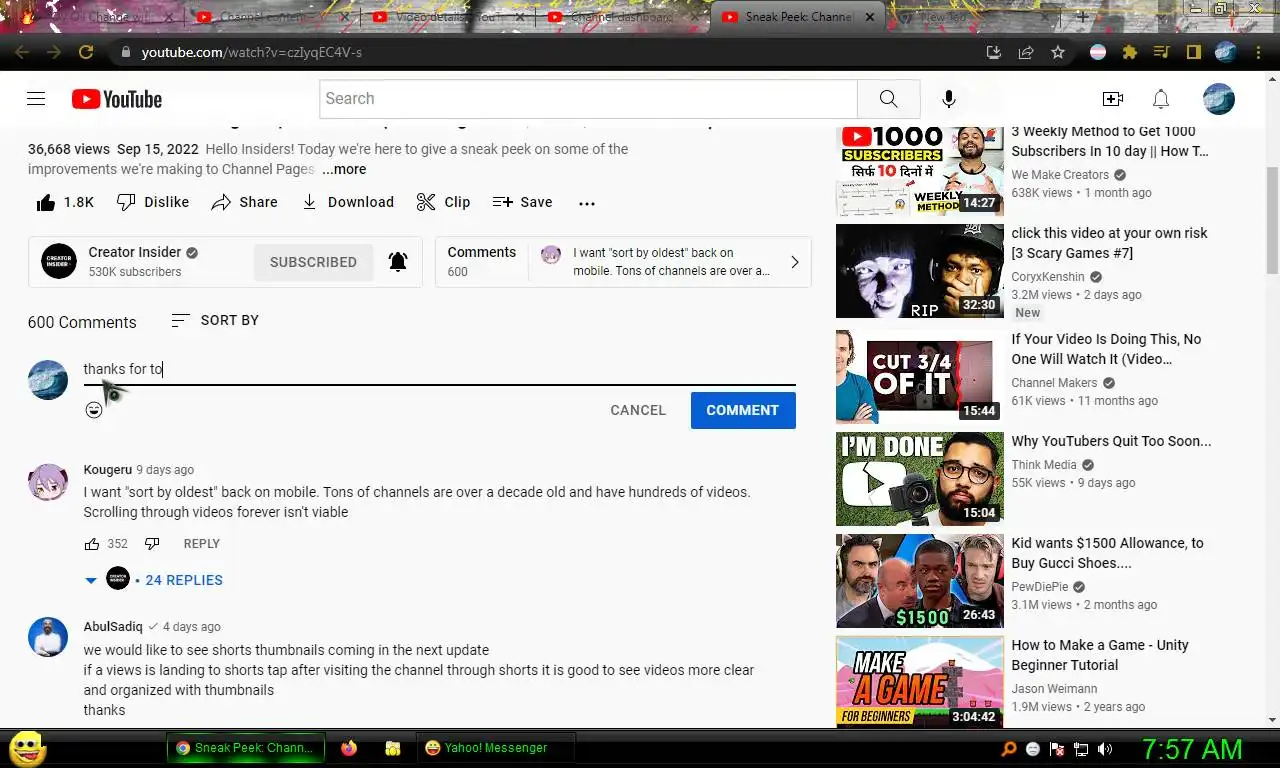Install app icon in address bar
The image size is (1280, 768).
994,52
